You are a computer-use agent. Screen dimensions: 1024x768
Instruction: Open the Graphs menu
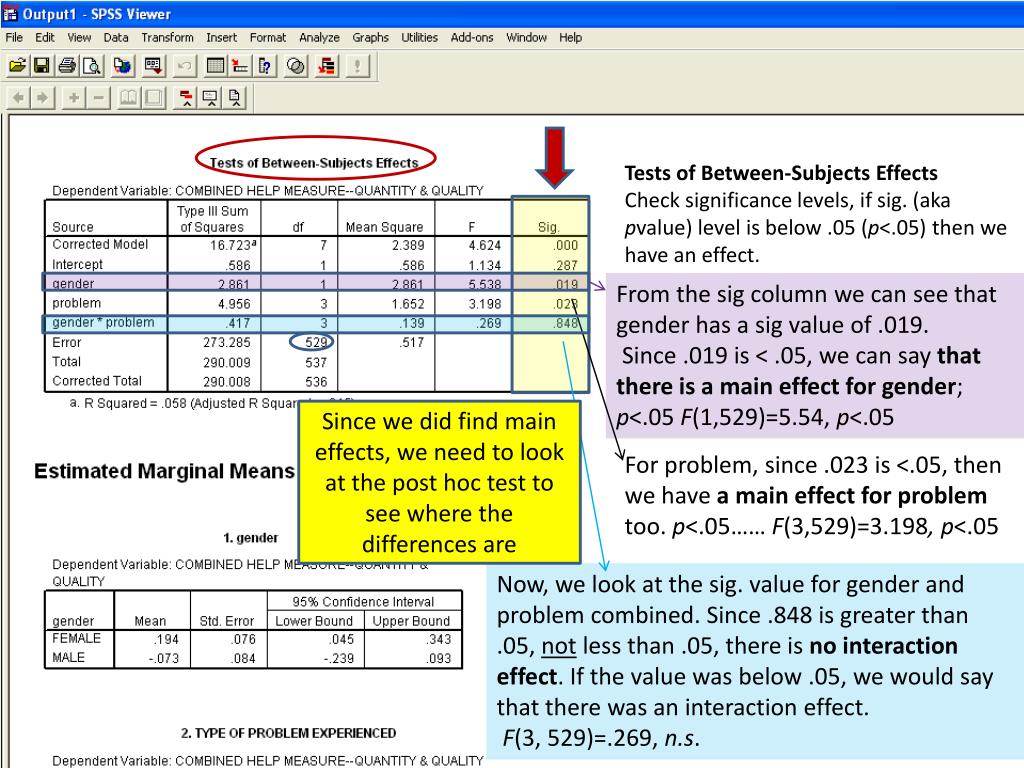[x=370, y=37]
